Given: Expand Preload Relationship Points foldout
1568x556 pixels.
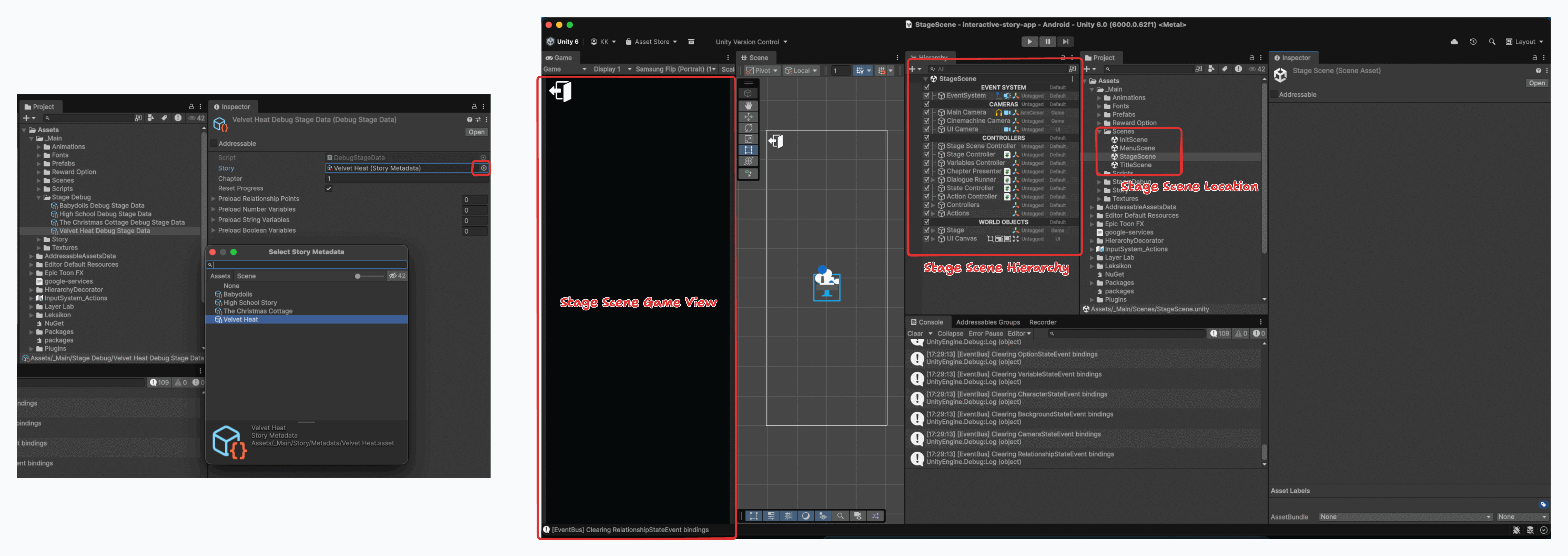Looking at the screenshot, I should (214, 199).
